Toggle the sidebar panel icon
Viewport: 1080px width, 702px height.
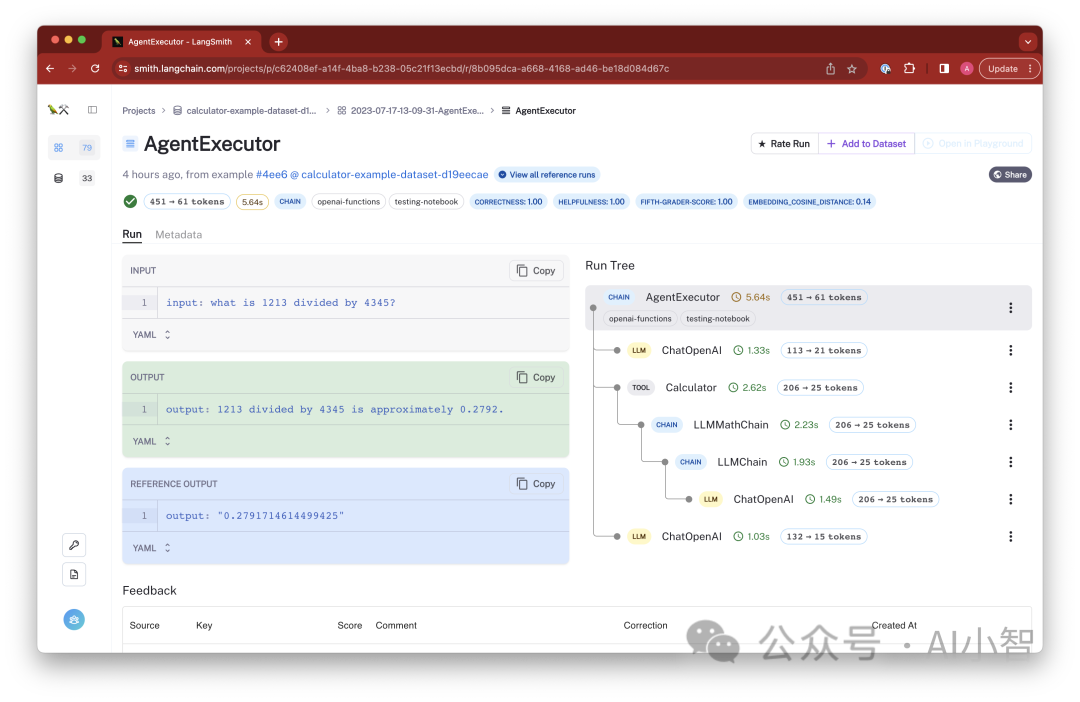click(92, 110)
